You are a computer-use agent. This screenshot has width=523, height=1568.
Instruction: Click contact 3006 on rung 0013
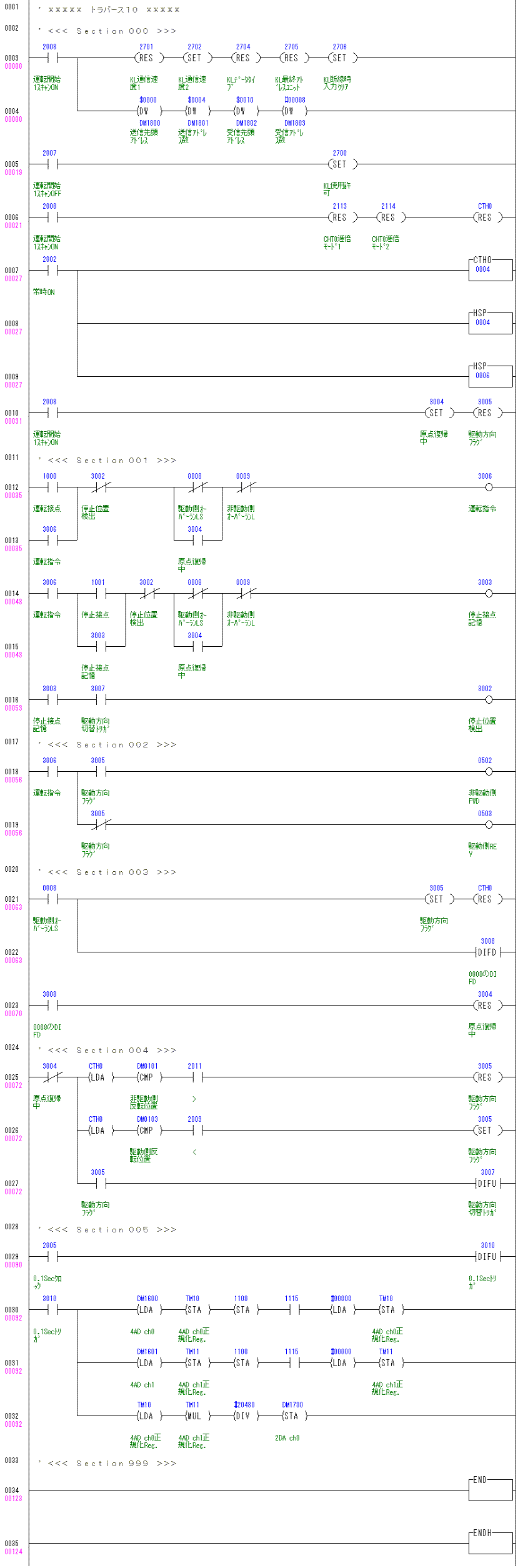[x=52, y=541]
